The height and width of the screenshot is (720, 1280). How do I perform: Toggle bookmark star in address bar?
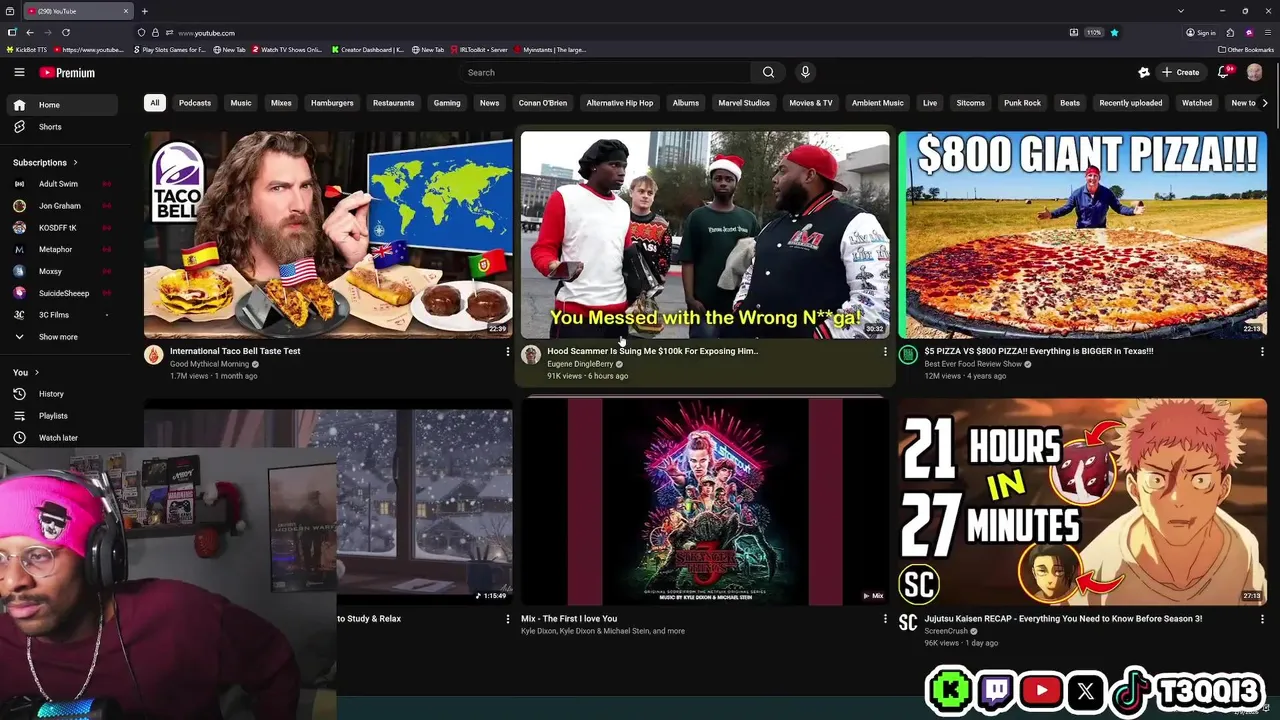point(1114,32)
